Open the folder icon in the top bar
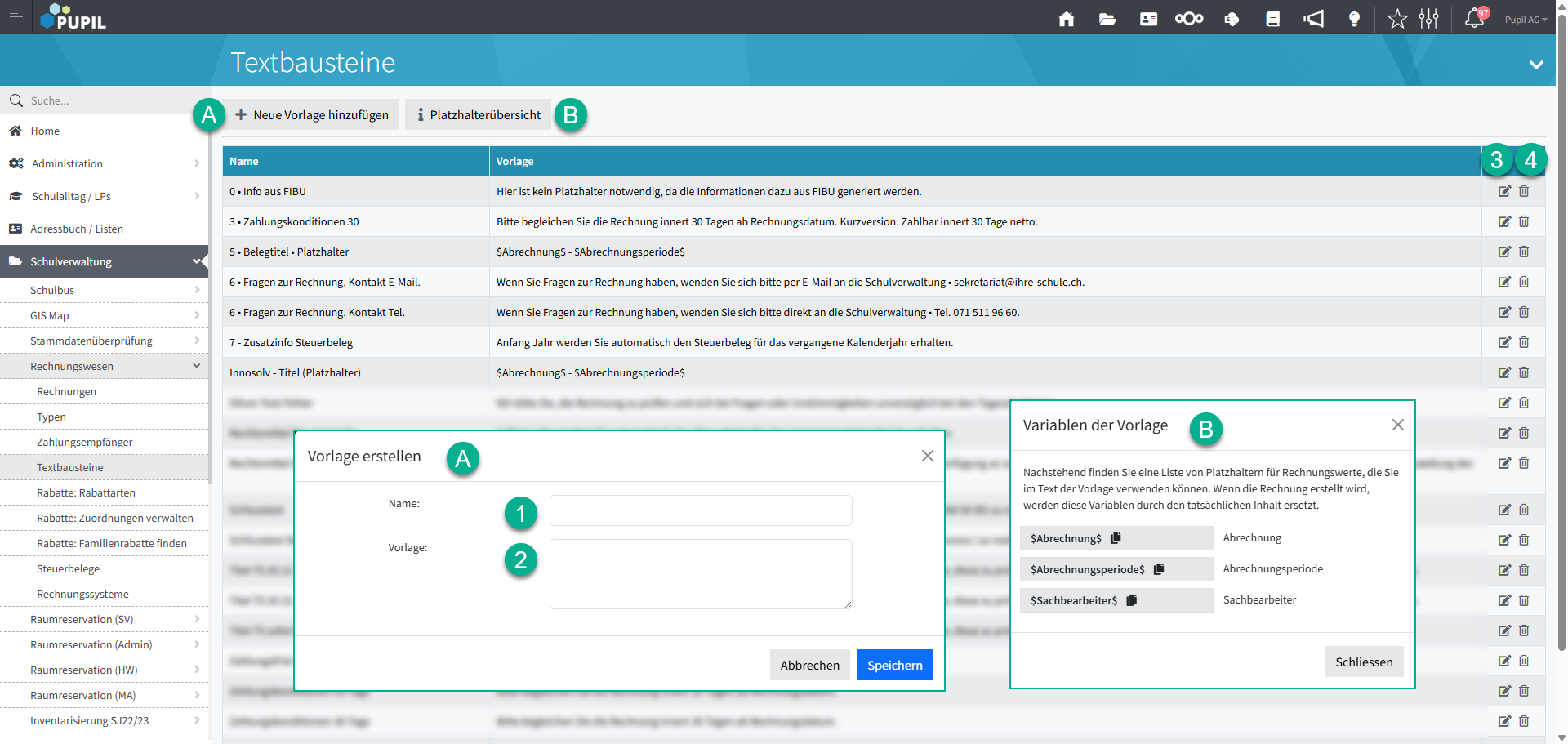The height and width of the screenshot is (744, 1568). 1107,19
